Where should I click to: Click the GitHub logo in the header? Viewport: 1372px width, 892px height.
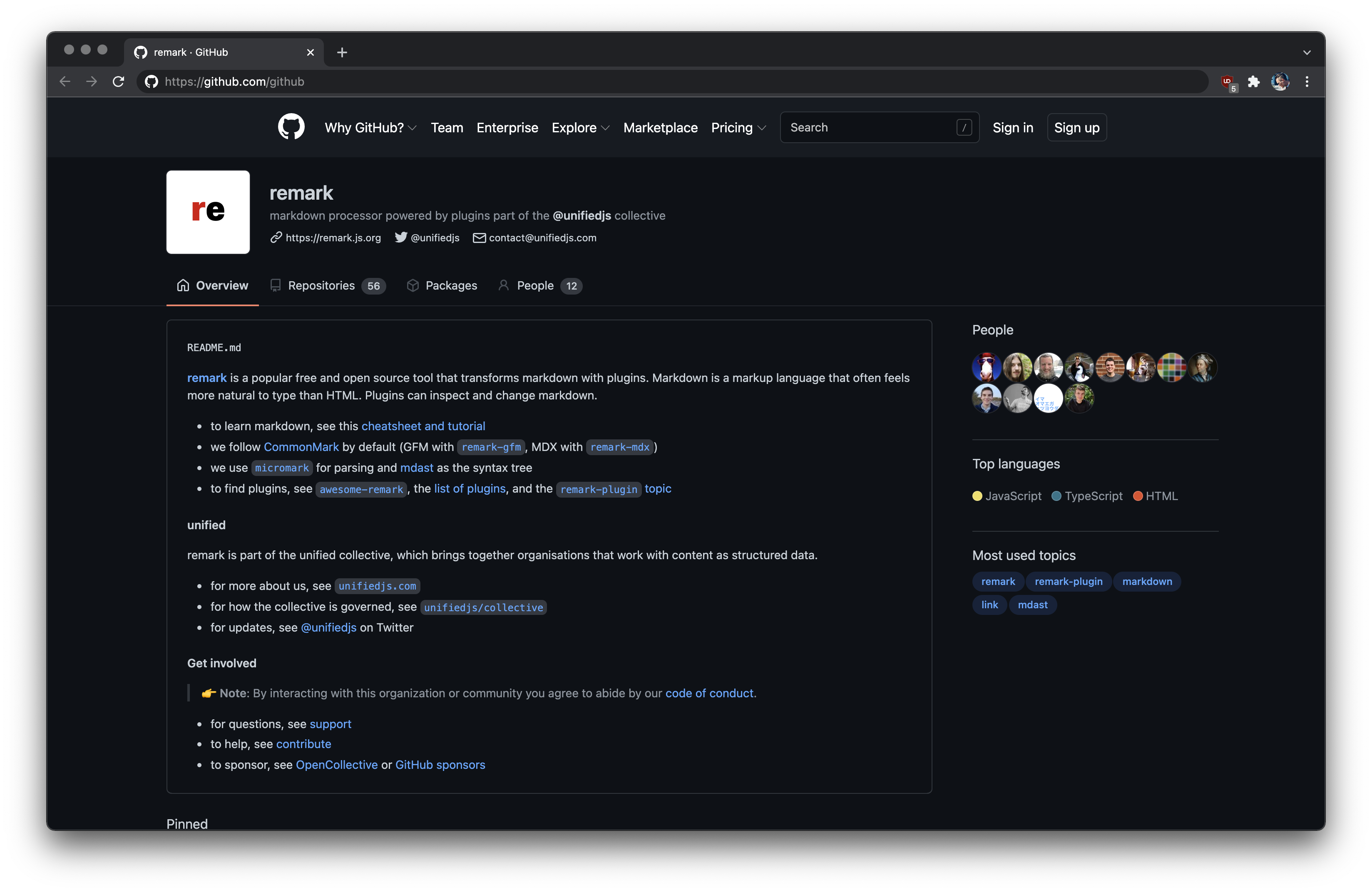point(291,127)
